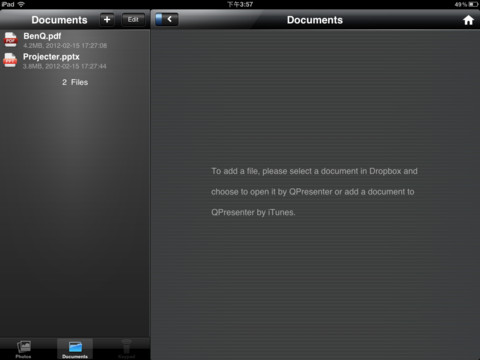This screenshot has height=360, width=480.
Task: Switch to the Documents tab
Action: 75,349
